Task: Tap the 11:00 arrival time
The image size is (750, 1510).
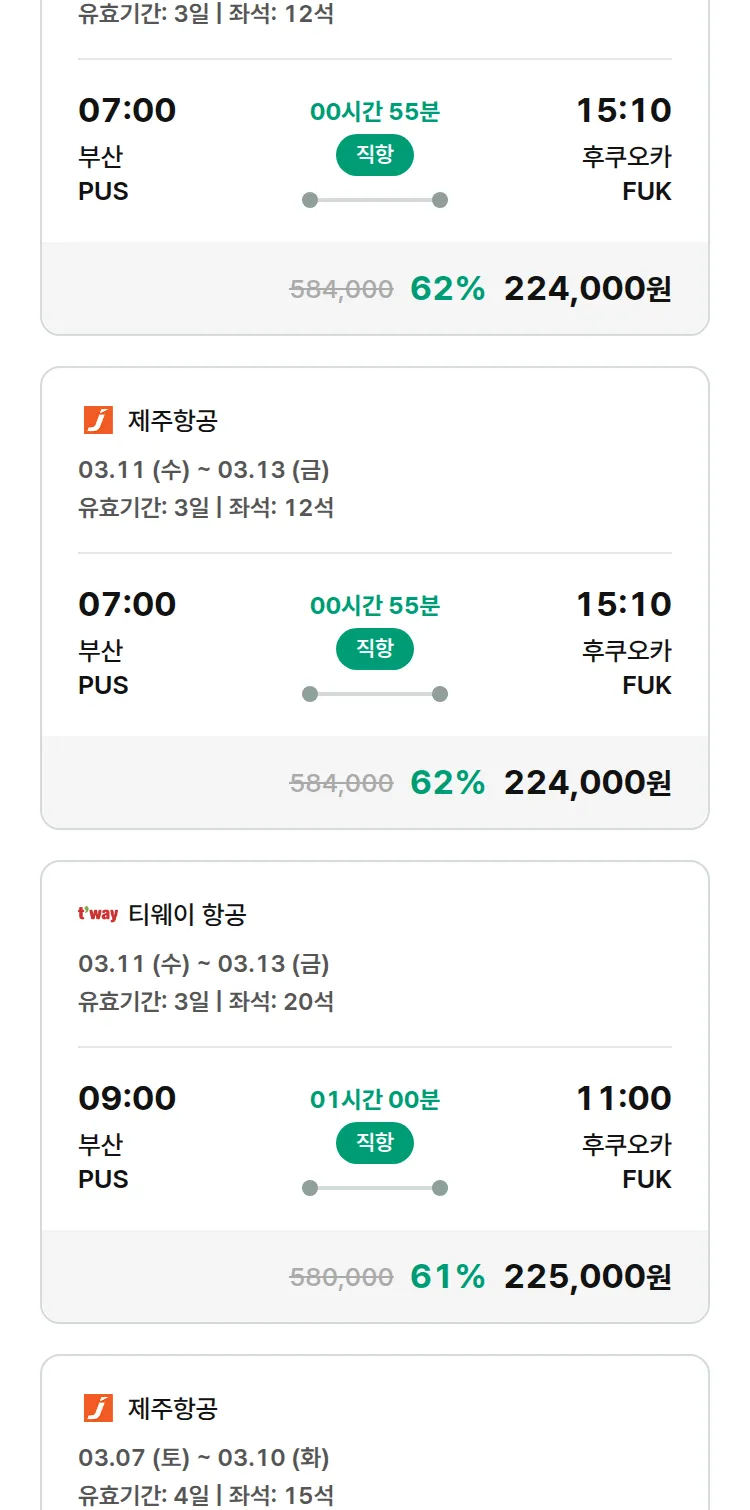Action: [x=623, y=1098]
